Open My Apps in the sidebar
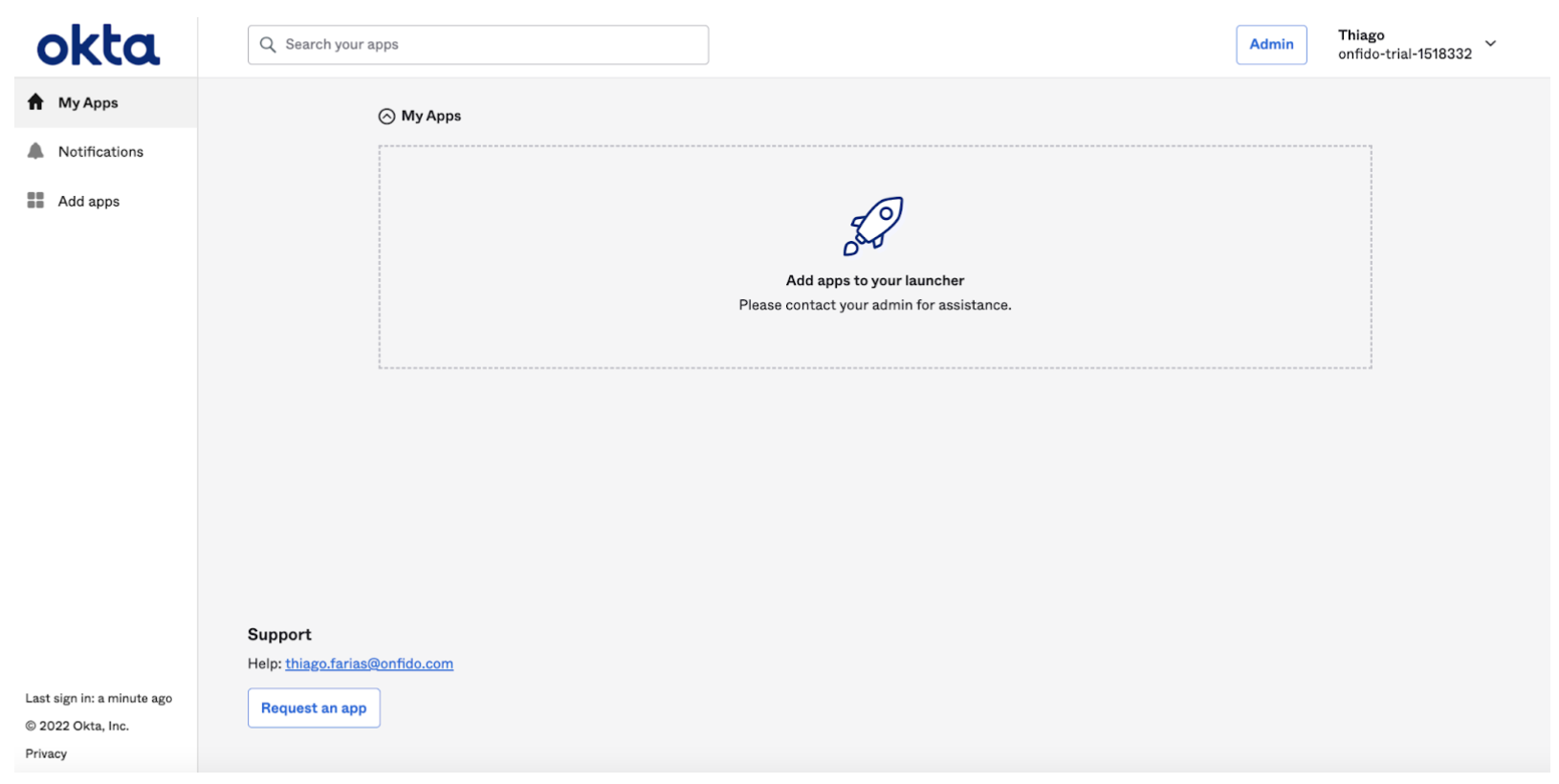1559x784 pixels. pos(105,102)
